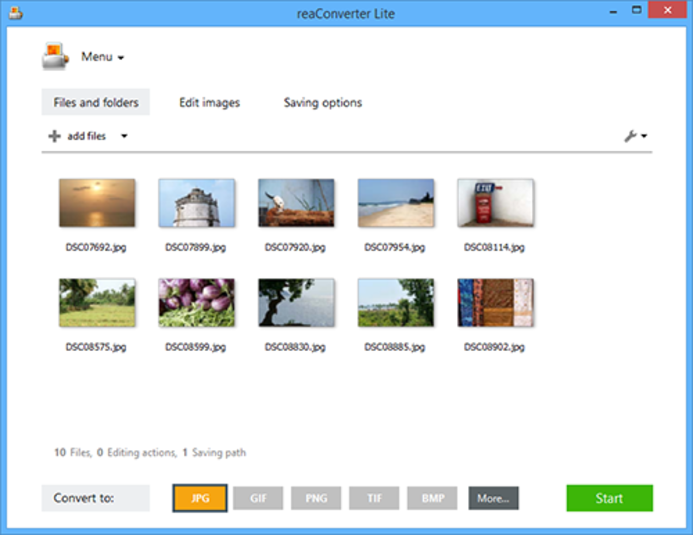This screenshot has width=693, height=535.
Task: Select the DSC08599.jpg eggplants thumbnail
Action: pyautogui.click(x=197, y=303)
